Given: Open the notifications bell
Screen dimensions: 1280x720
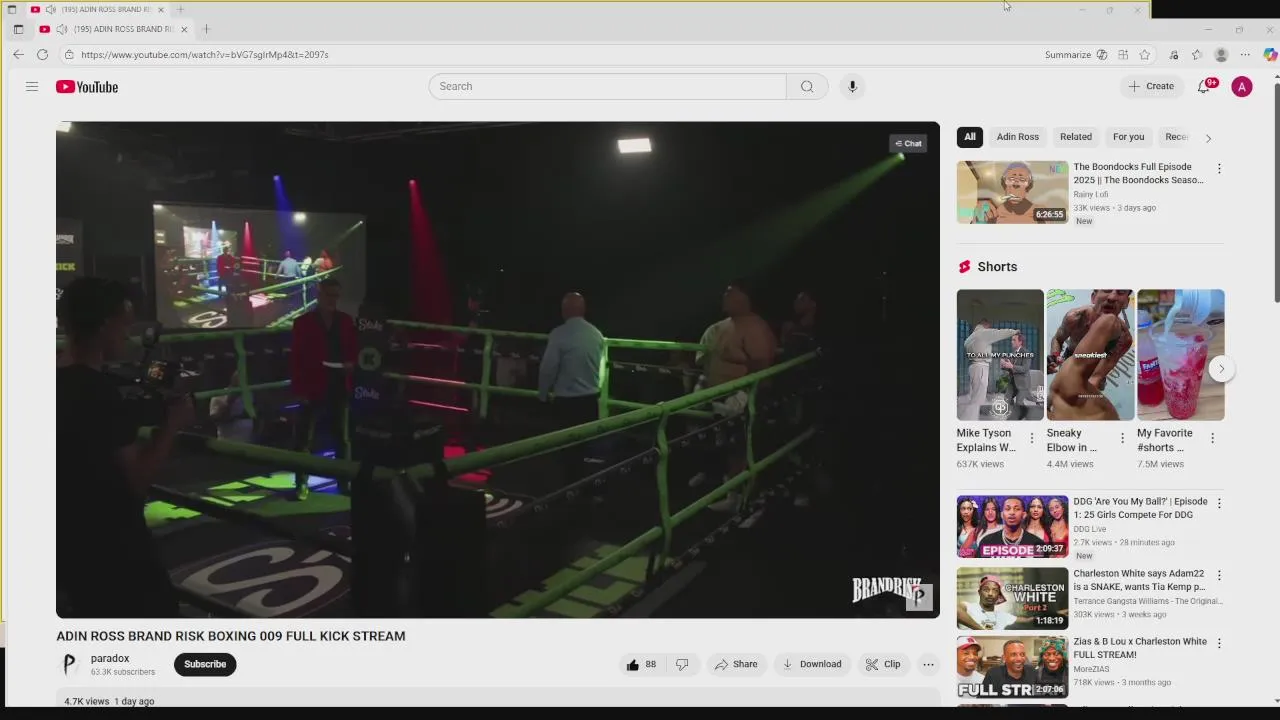Looking at the screenshot, I should (x=1204, y=87).
